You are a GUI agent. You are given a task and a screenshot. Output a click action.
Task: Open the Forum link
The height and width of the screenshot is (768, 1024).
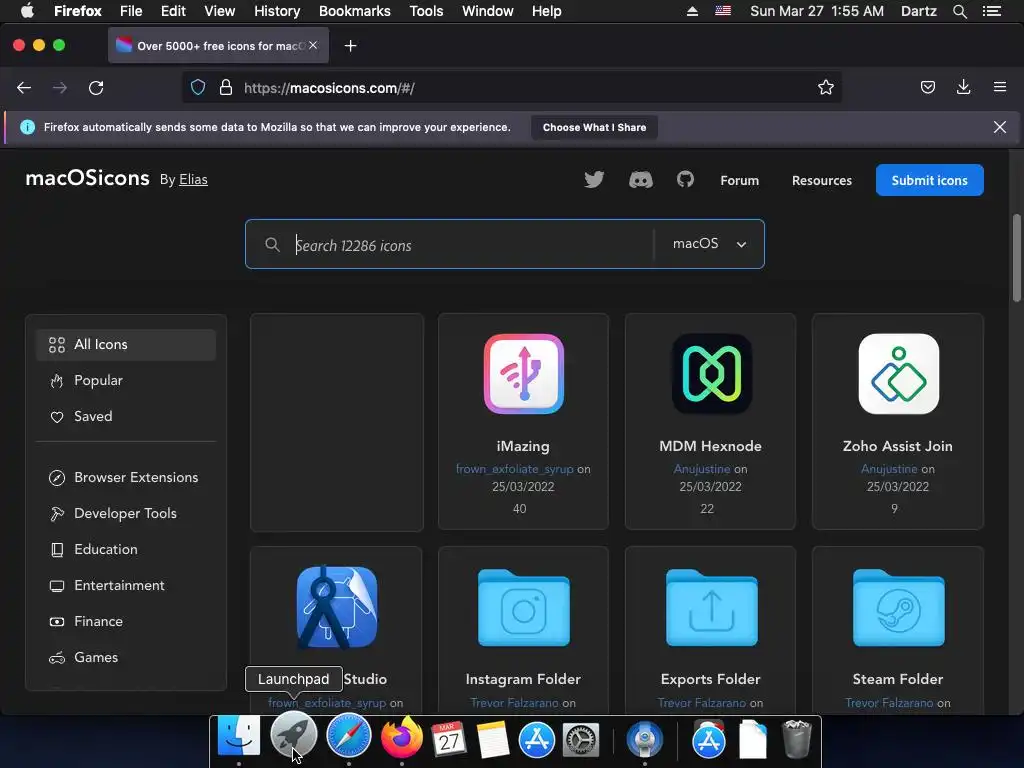click(x=739, y=180)
